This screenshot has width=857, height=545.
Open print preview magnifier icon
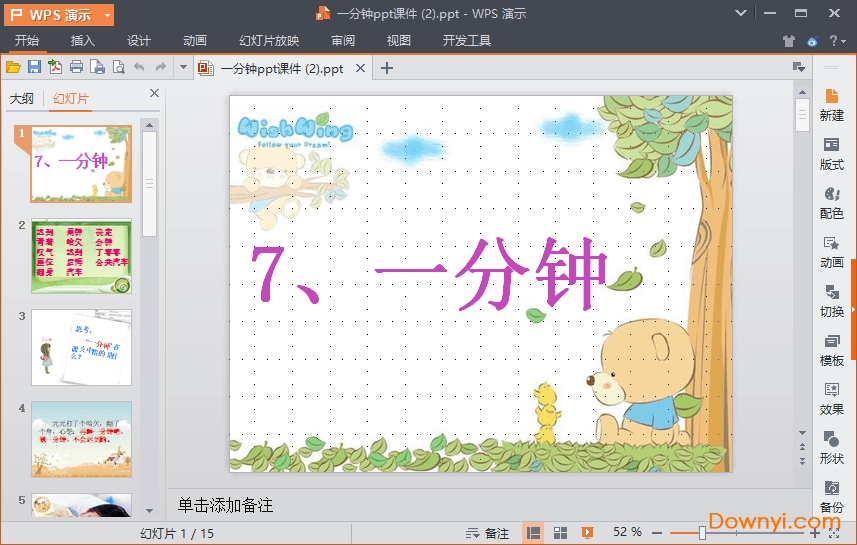pos(119,67)
